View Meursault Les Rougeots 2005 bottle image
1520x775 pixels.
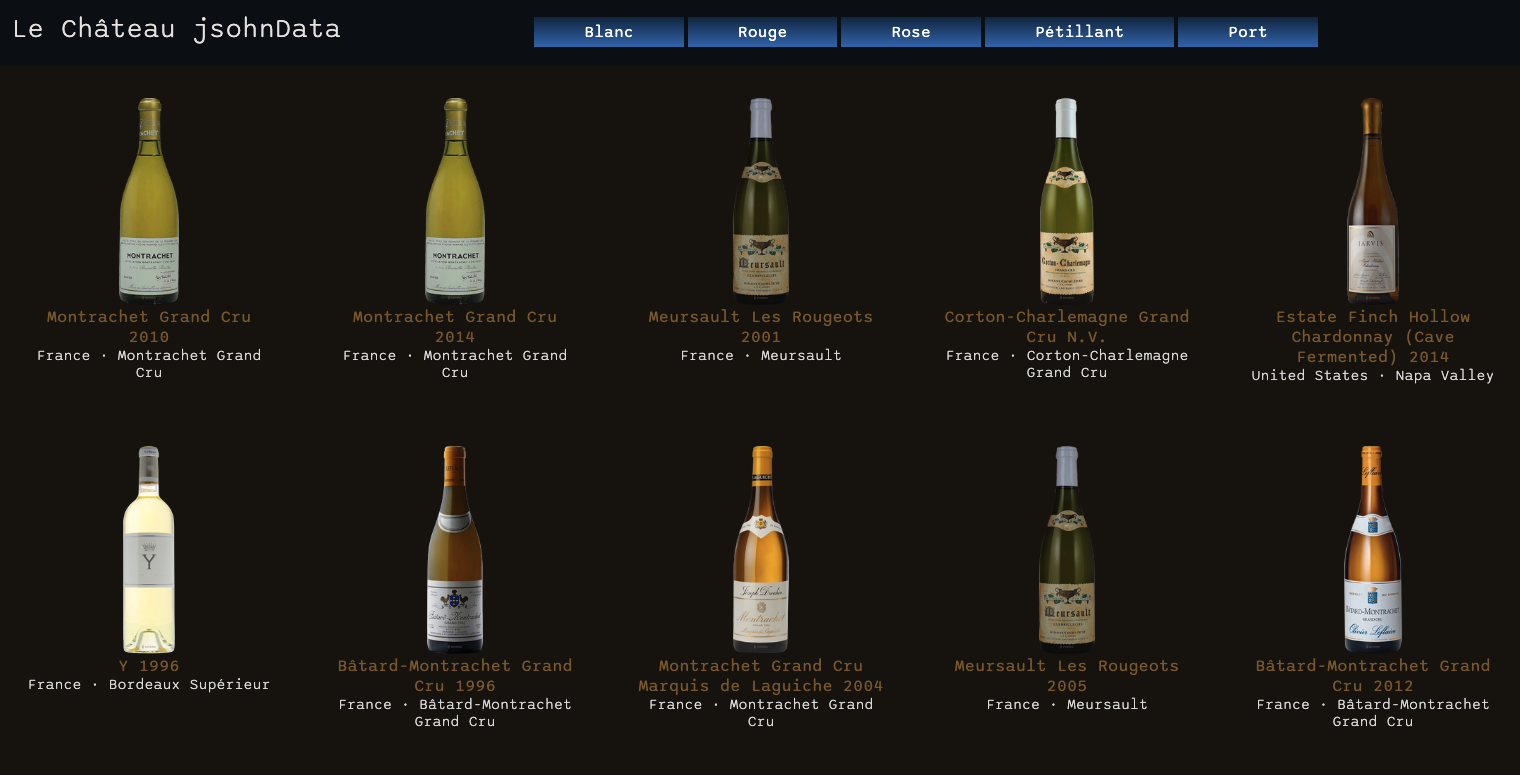tap(1067, 549)
